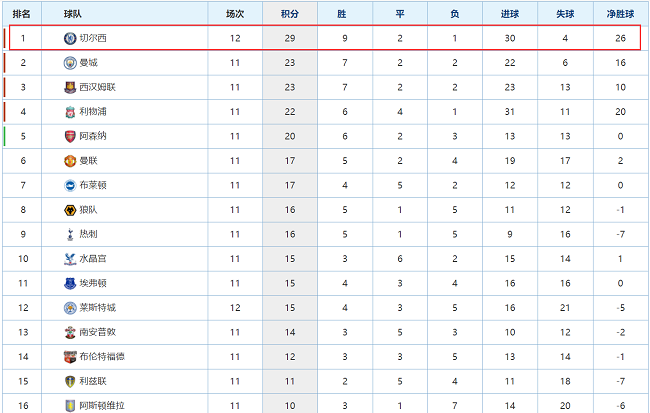Click the Crystal Palace (水晶宫) crest

coord(70,259)
